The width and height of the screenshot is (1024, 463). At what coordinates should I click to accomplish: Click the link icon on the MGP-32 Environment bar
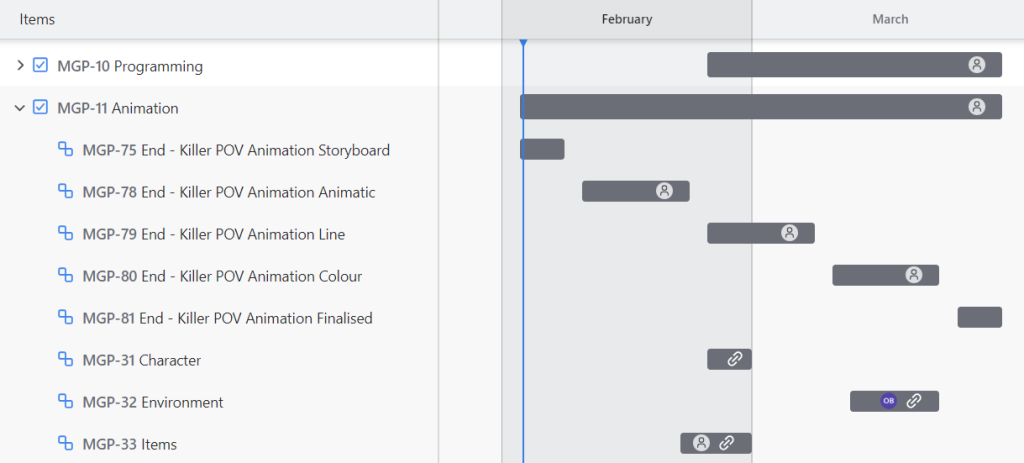coord(914,401)
